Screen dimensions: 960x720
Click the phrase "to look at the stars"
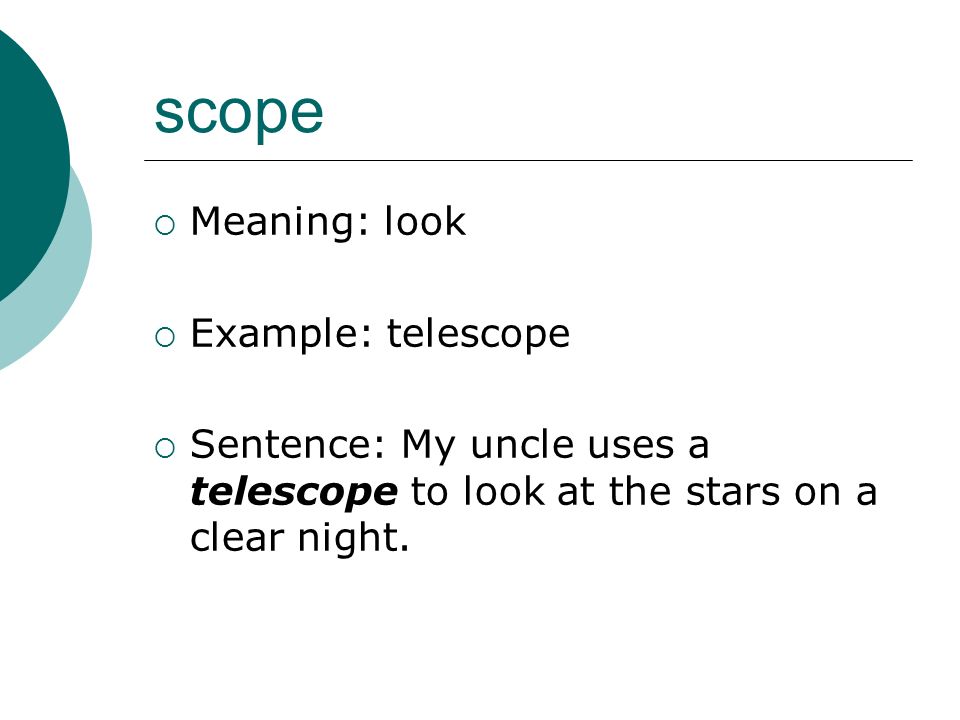[x=595, y=492]
